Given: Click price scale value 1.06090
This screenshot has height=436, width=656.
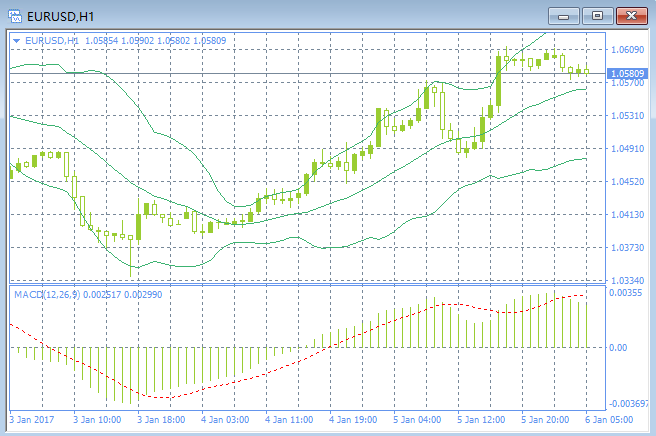Looking at the screenshot, I should (x=627, y=50).
